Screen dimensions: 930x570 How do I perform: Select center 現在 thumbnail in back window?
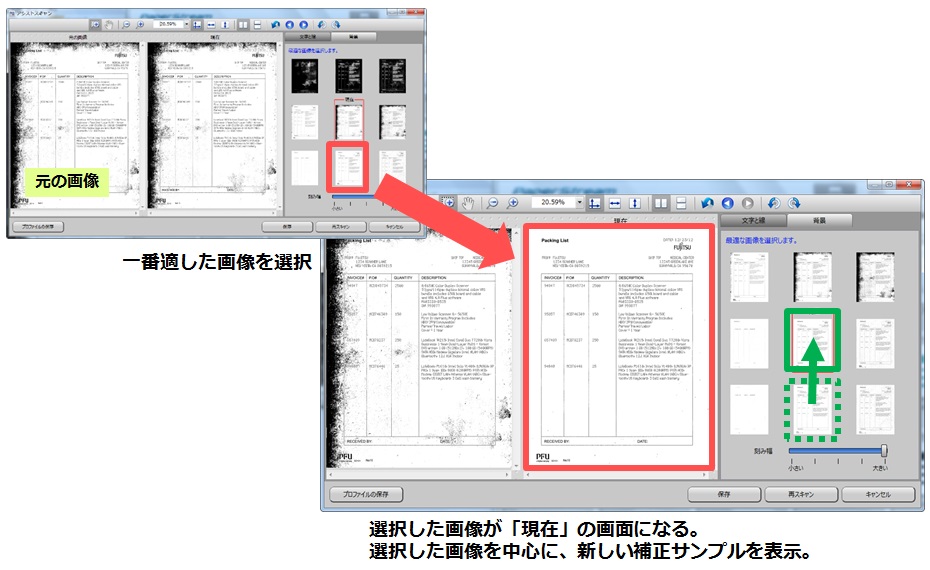[349, 120]
